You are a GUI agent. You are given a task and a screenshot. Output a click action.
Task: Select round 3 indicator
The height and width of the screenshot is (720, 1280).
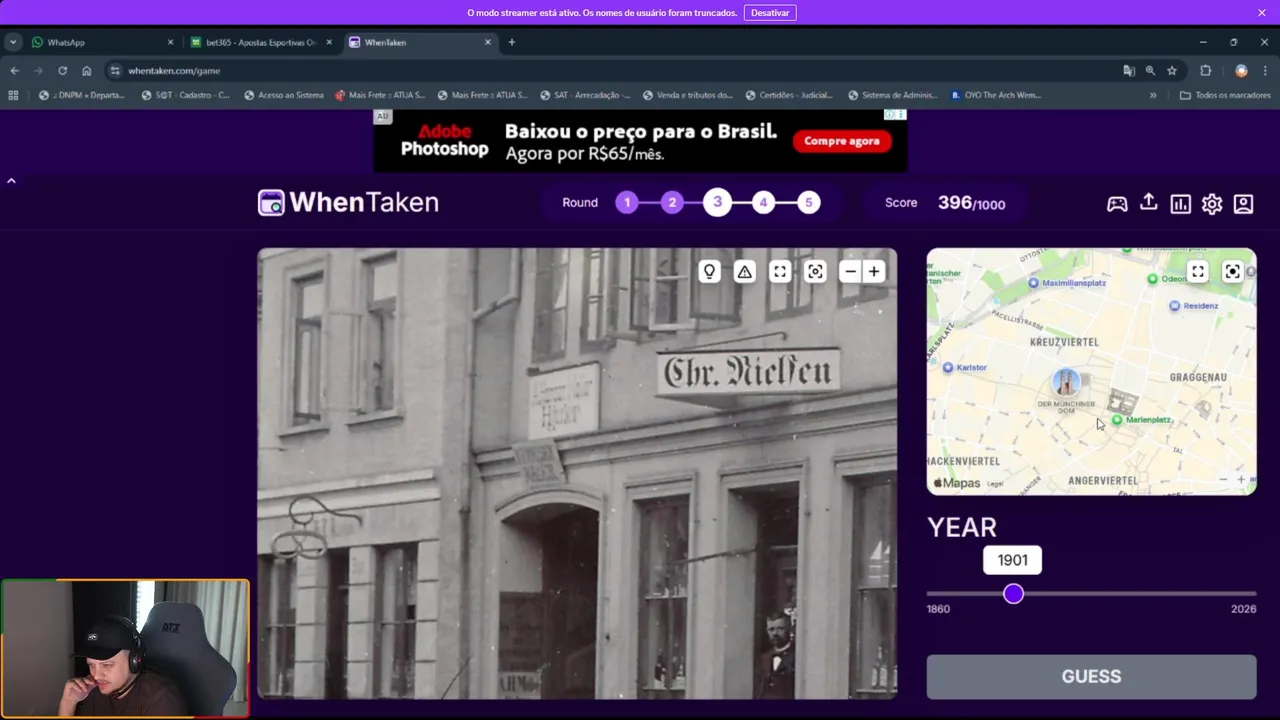point(717,202)
